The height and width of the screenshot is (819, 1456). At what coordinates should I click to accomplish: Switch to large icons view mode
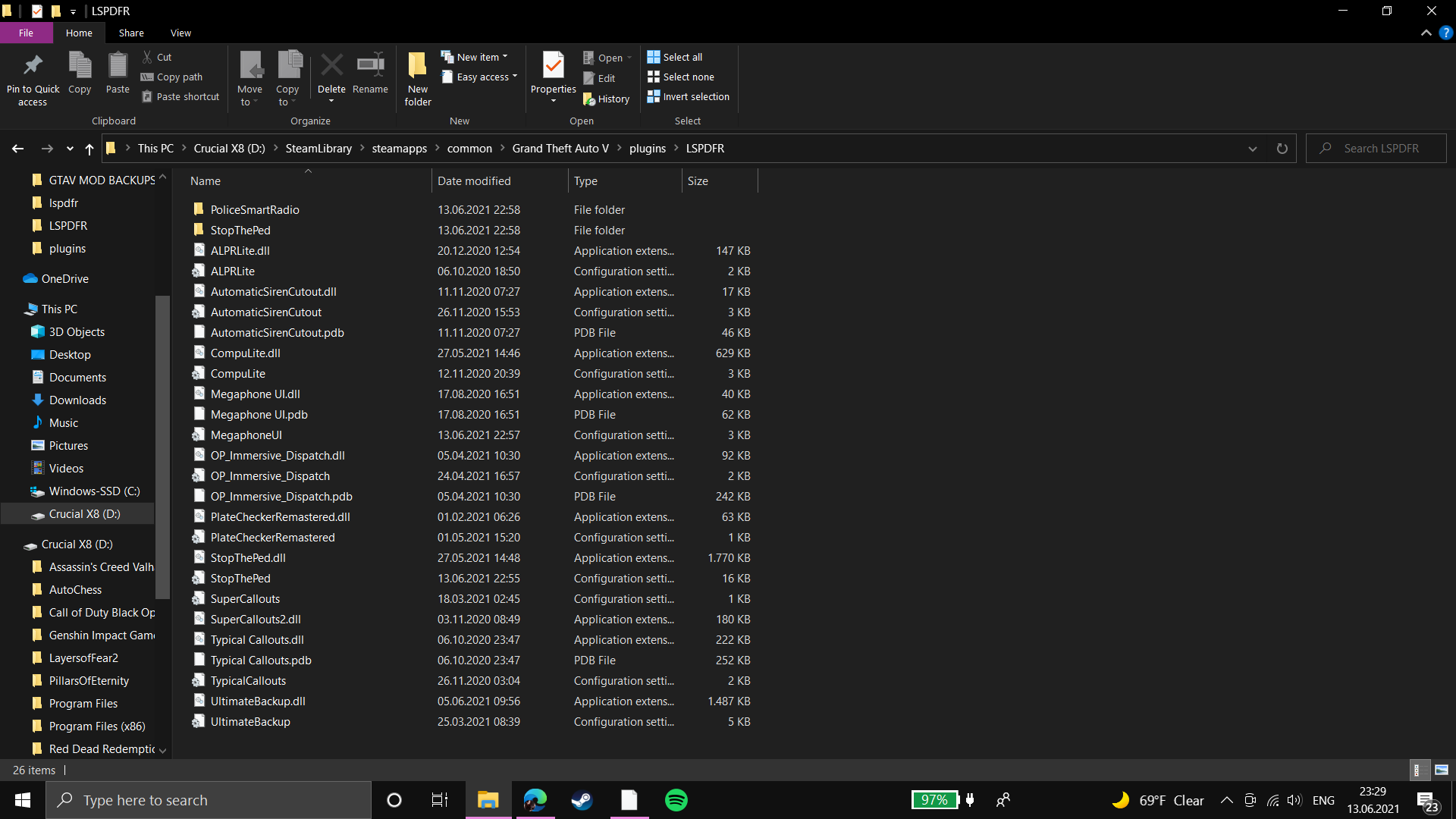pos(1442,770)
